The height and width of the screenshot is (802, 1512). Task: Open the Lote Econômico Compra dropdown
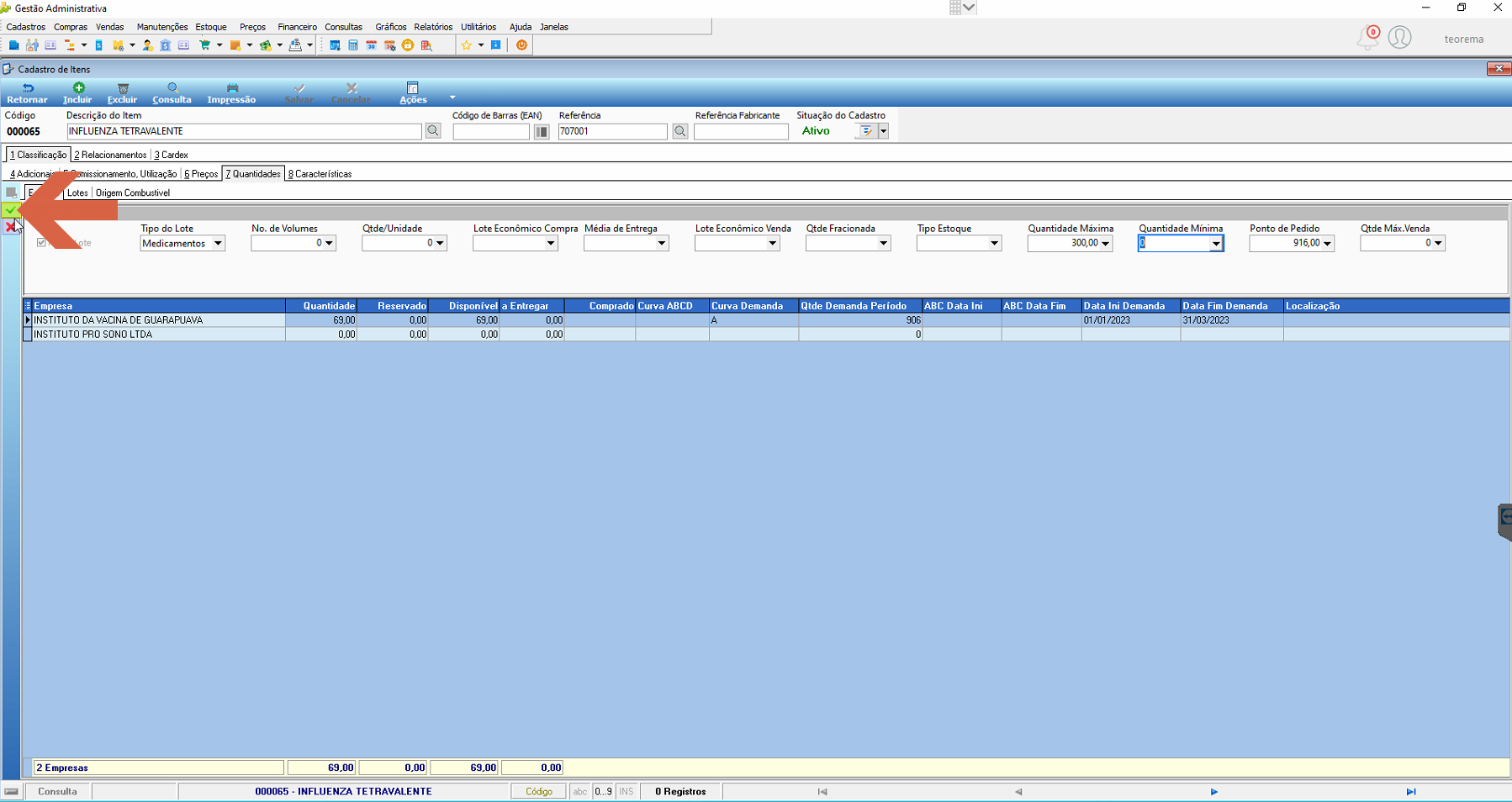551,243
